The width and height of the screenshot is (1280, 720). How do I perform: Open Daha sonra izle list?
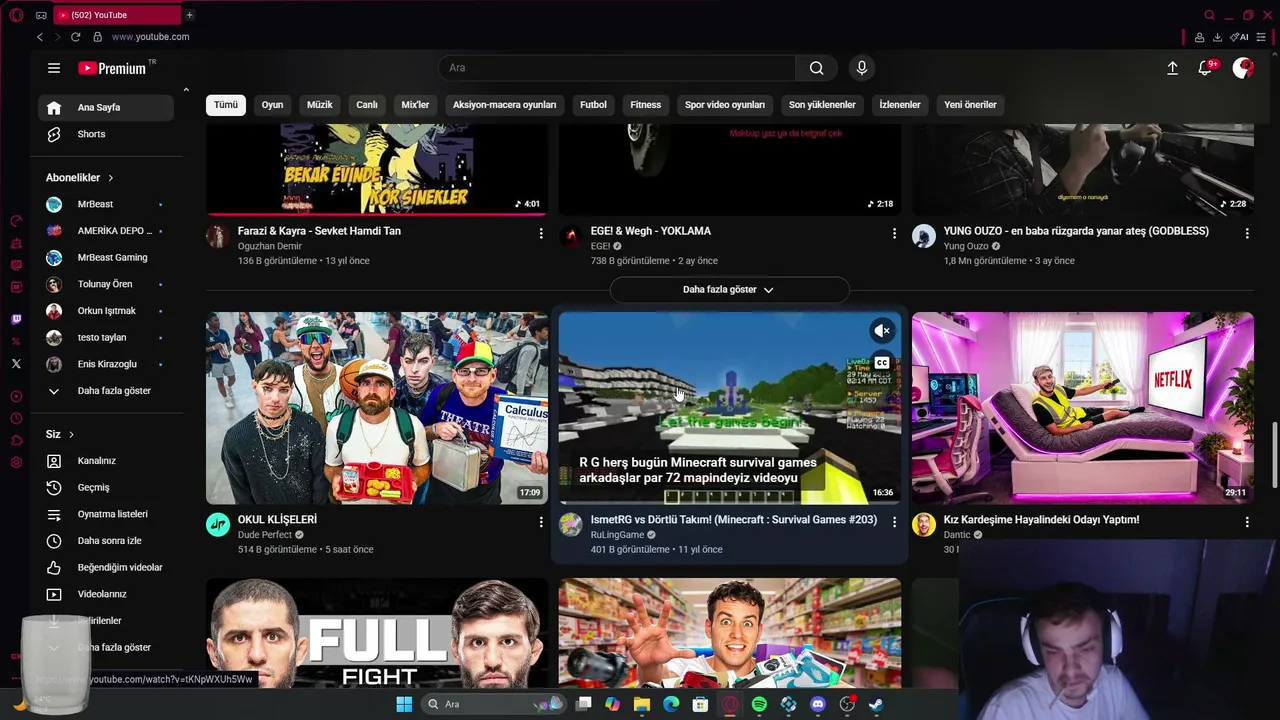point(106,541)
